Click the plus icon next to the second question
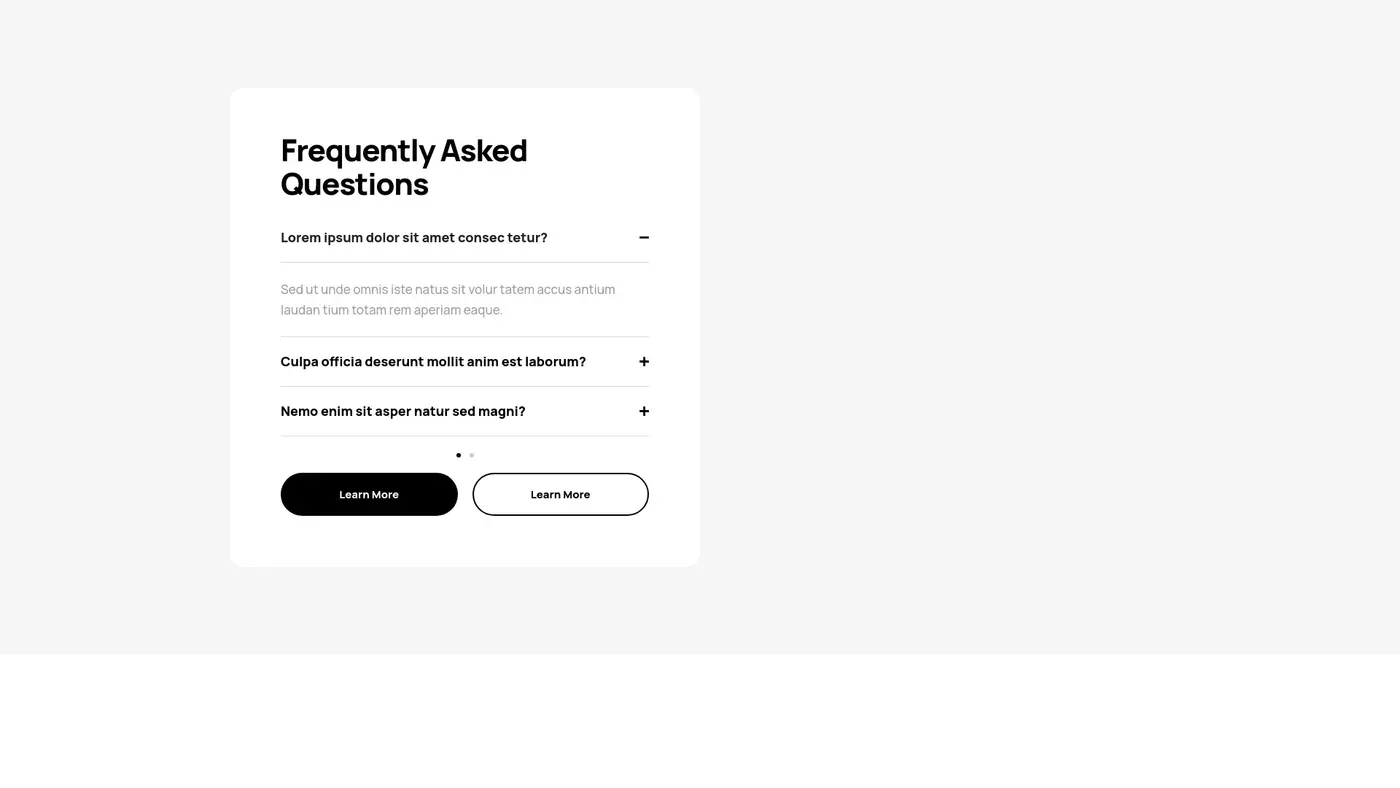The image size is (1400, 788). tap(644, 361)
